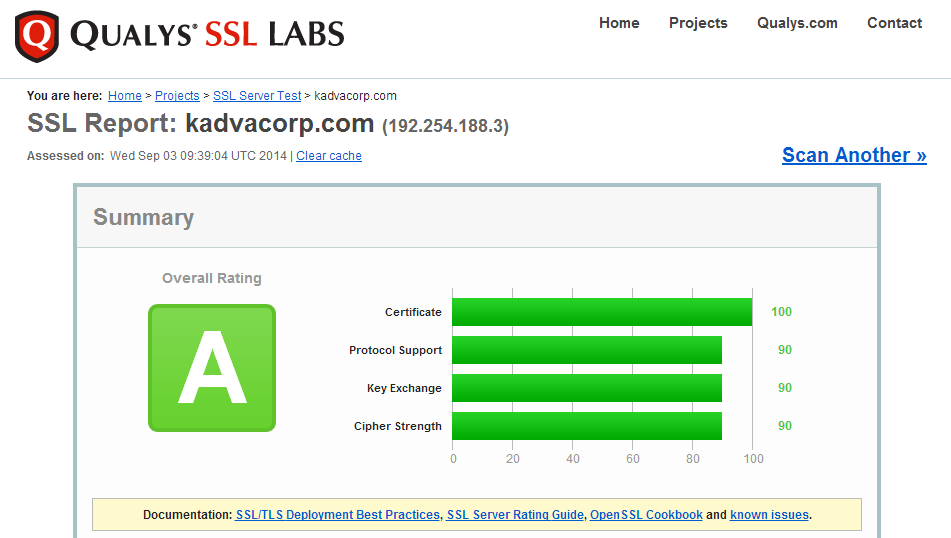Open the SSL Server Rating Guide link
The image size is (951, 538).
click(515, 515)
